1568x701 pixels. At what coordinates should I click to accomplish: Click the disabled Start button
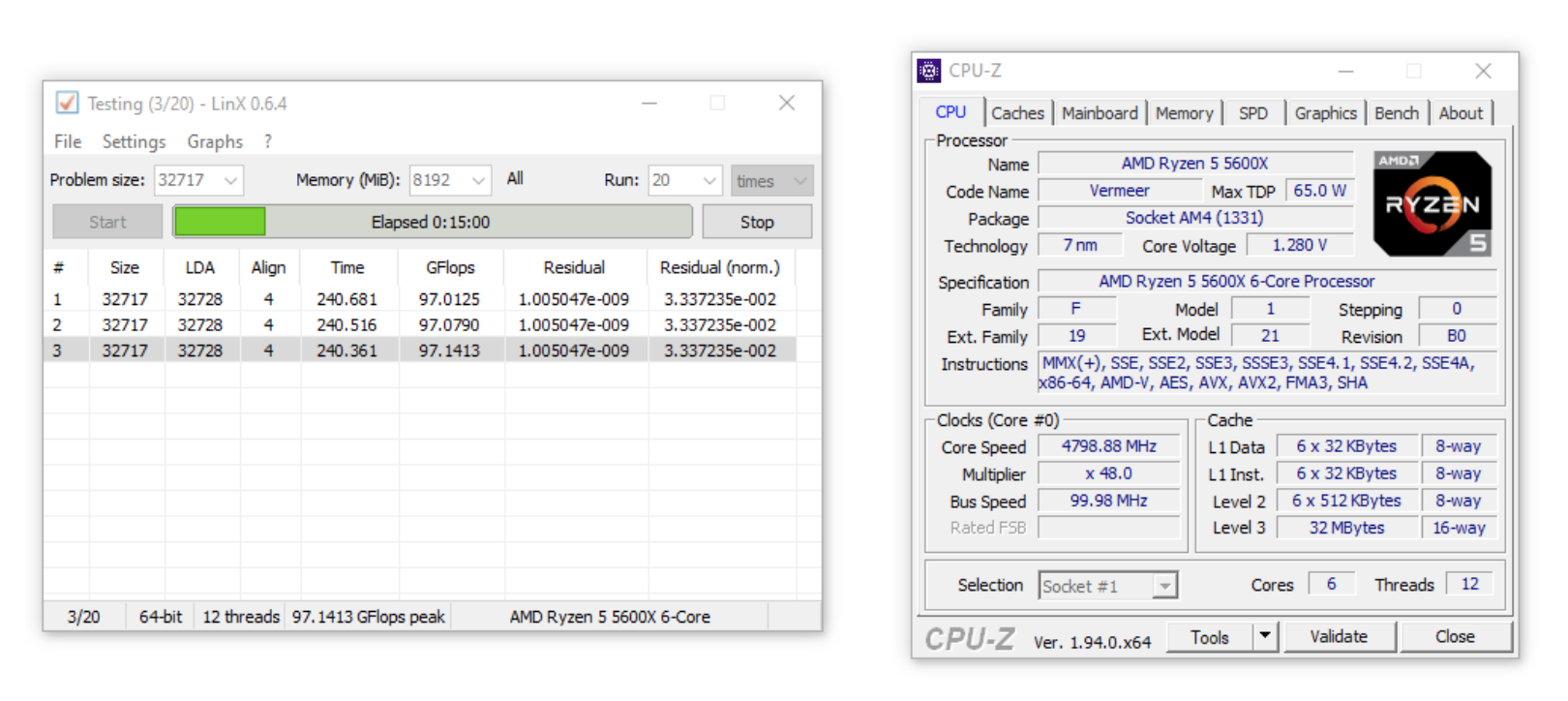(107, 222)
